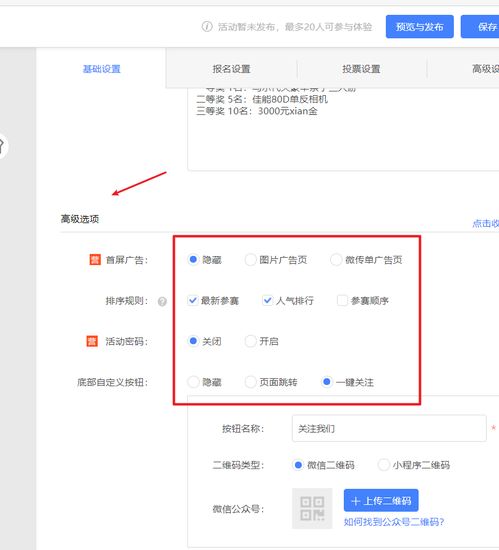The height and width of the screenshot is (550, 499).
Task: Open the 投票设置 tab
Action: [x=362, y=69]
